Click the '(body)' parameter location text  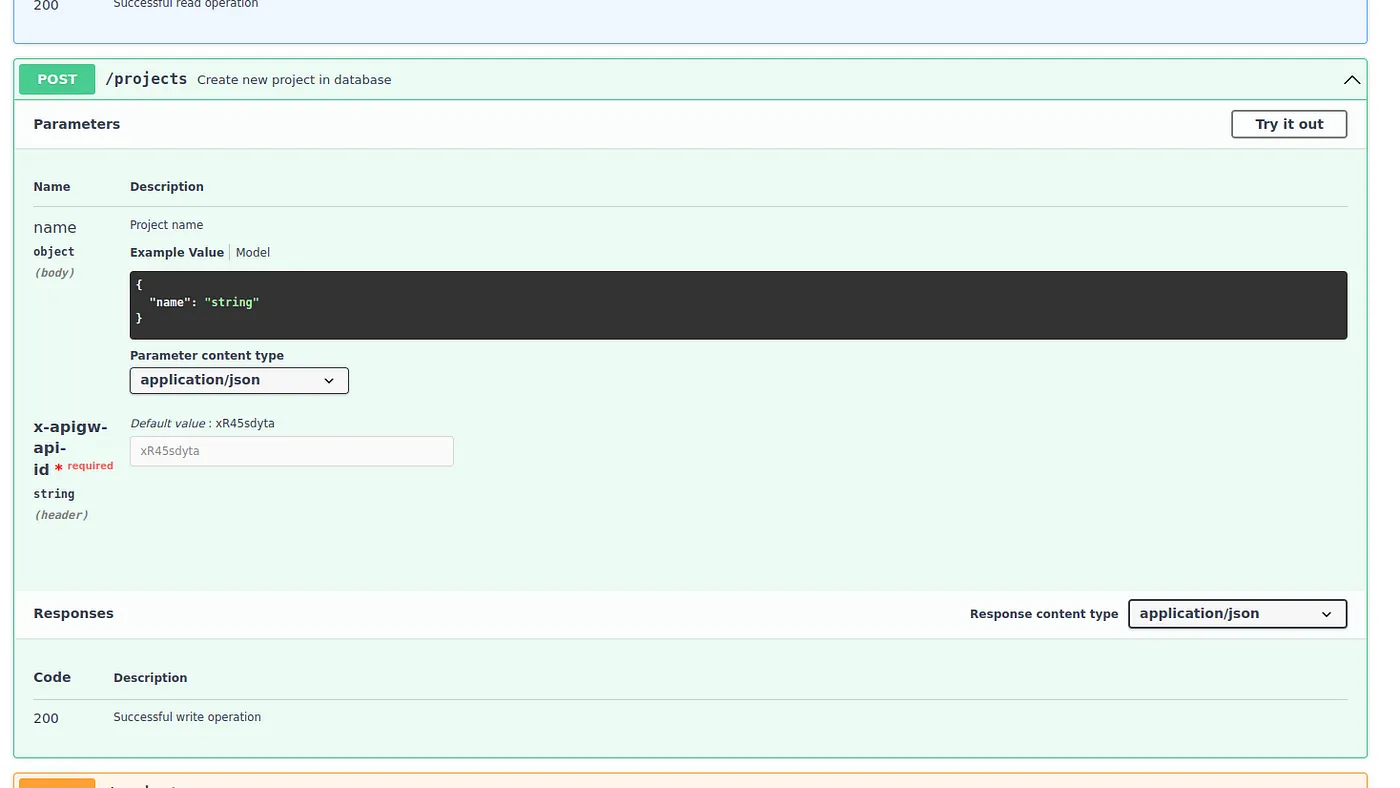pyautogui.click(x=54, y=272)
